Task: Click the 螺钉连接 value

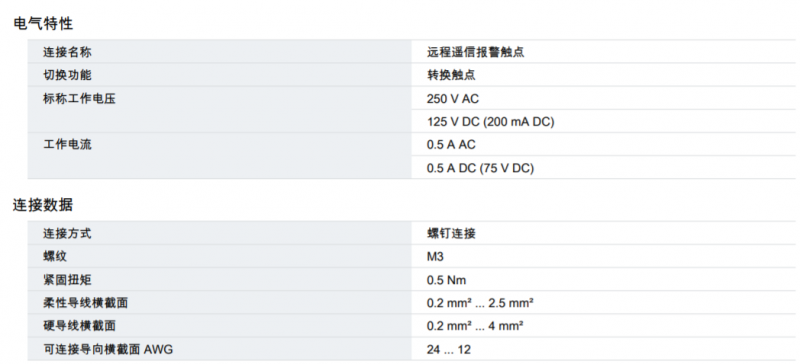Action: (451, 234)
